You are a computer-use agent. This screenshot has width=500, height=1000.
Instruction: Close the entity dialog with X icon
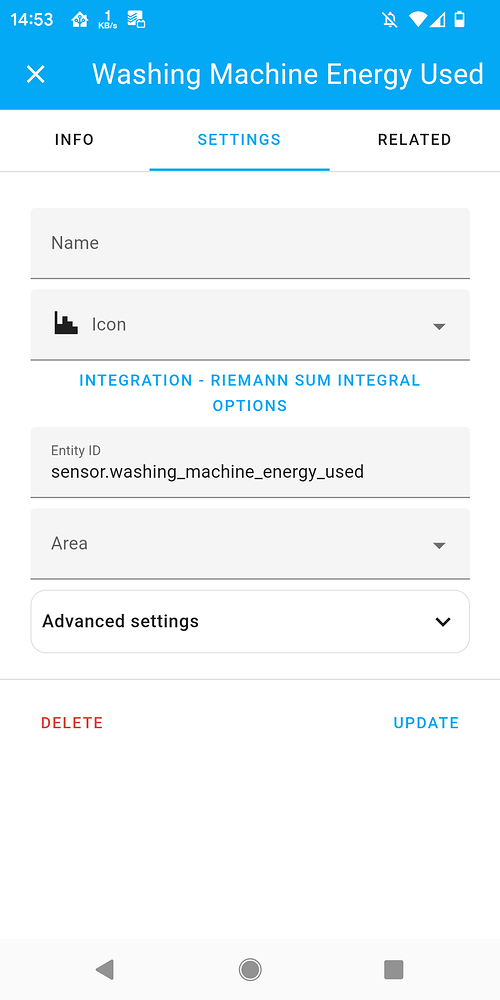(36, 75)
